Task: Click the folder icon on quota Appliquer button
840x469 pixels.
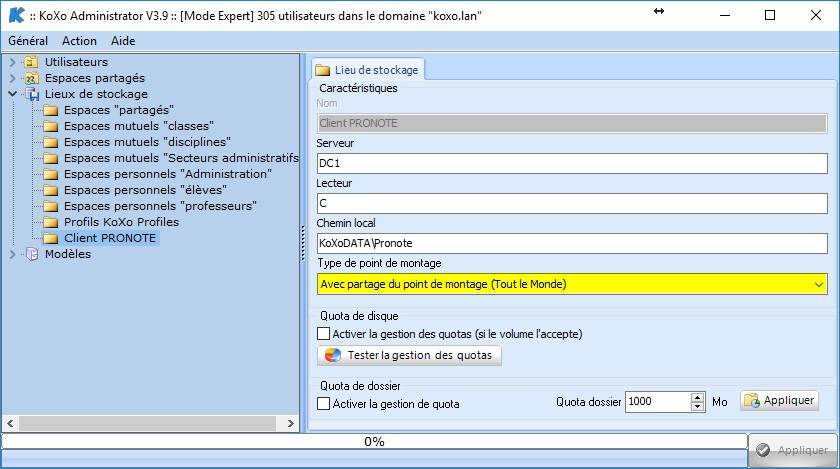Action: click(752, 400)
